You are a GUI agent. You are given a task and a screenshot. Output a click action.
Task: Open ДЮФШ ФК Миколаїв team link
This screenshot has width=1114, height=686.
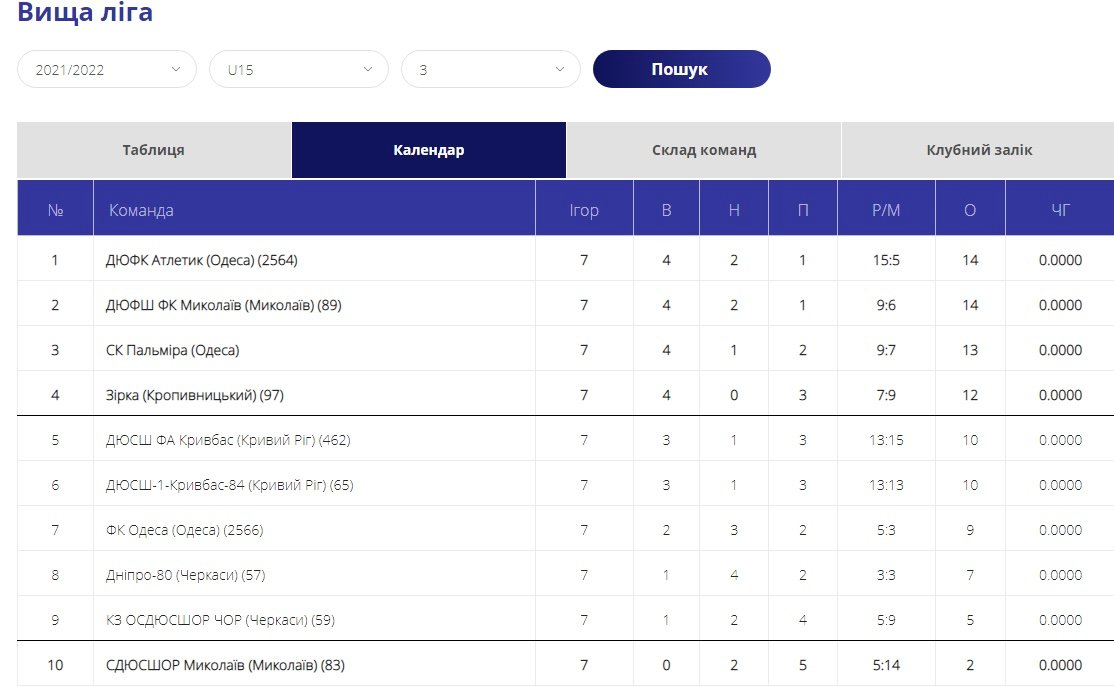(x=223, y=305)
